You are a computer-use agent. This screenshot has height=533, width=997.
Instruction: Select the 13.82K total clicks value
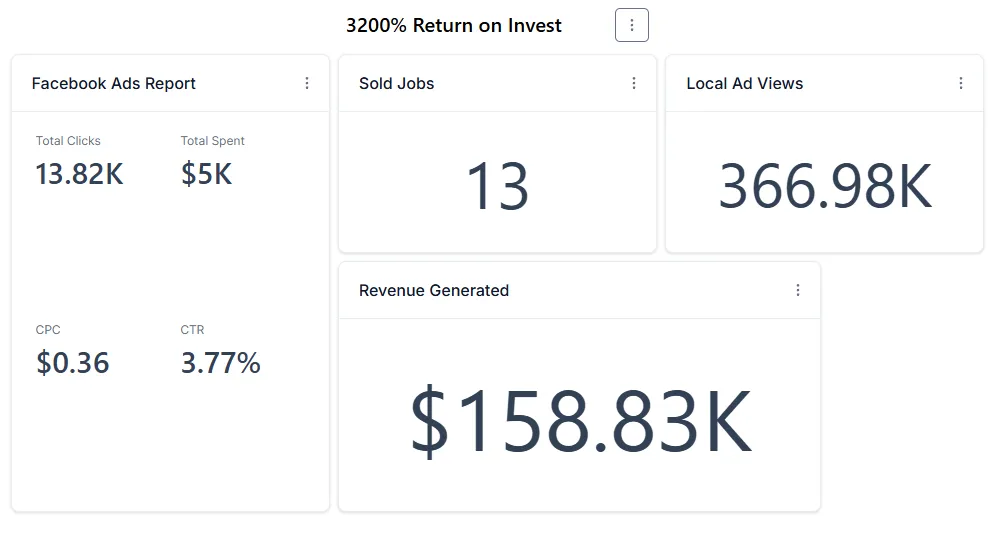point(80,174)
